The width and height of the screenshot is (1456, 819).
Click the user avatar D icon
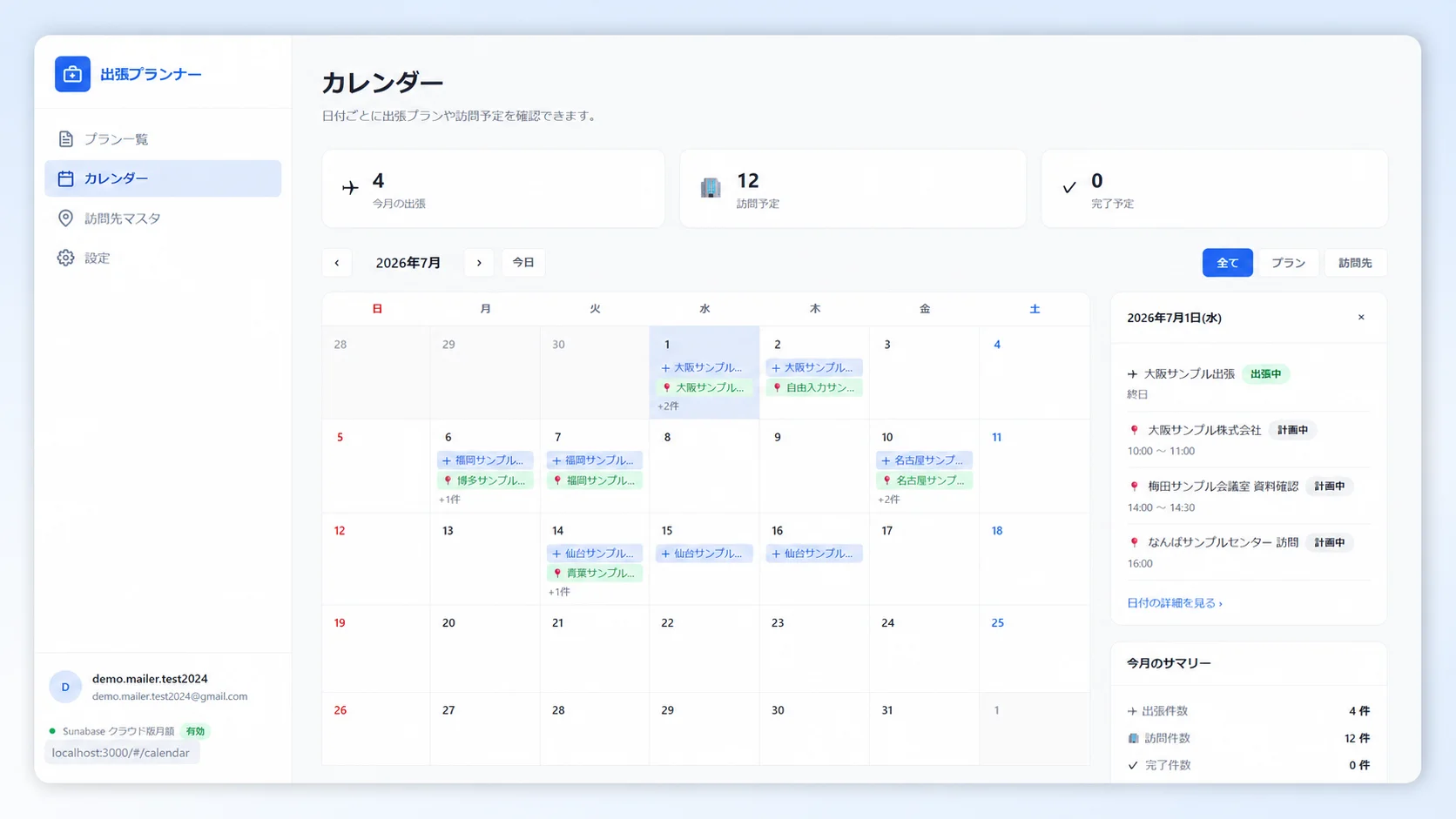(65, 687)
